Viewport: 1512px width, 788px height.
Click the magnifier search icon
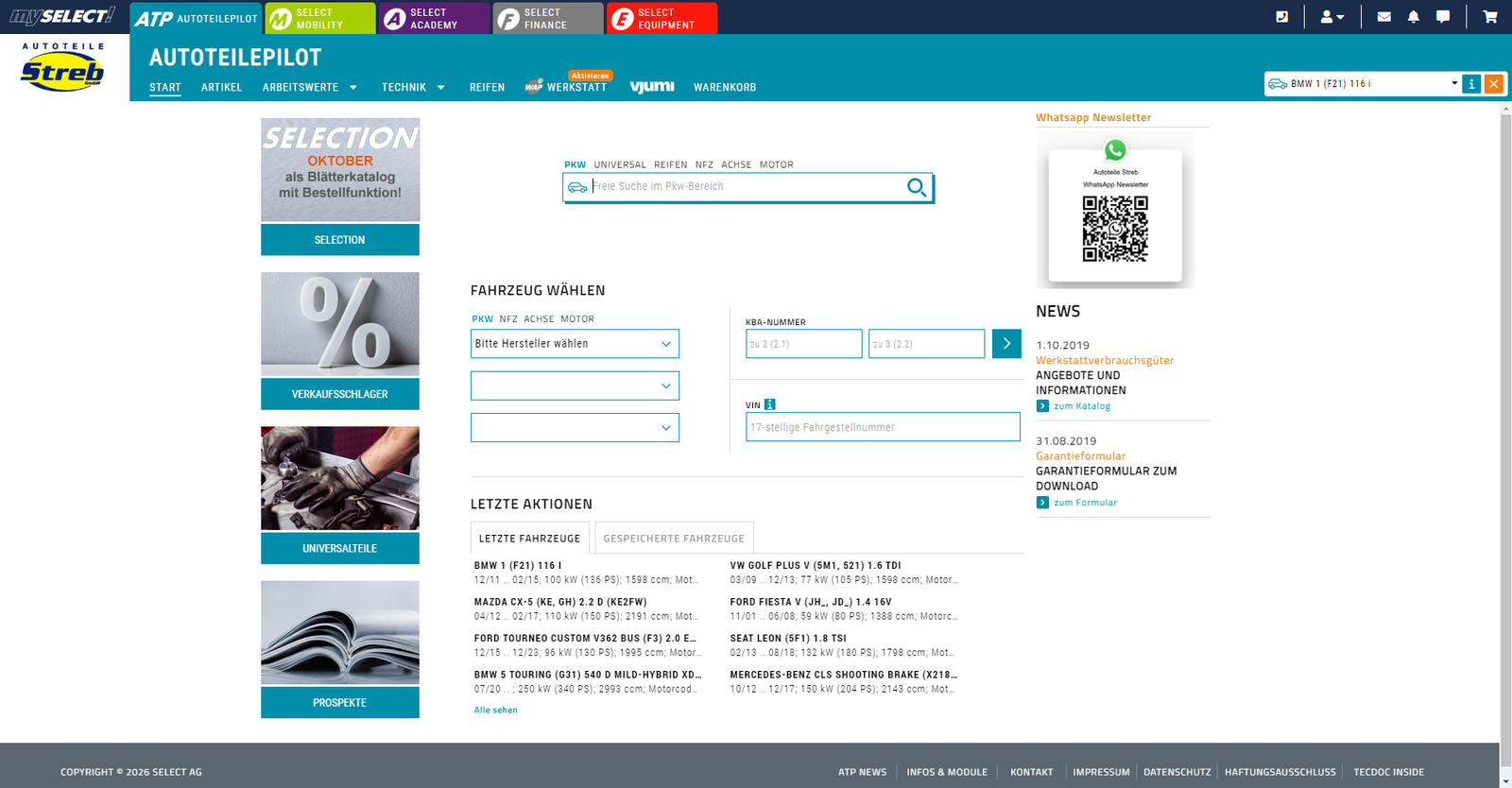tap(917, 187)
